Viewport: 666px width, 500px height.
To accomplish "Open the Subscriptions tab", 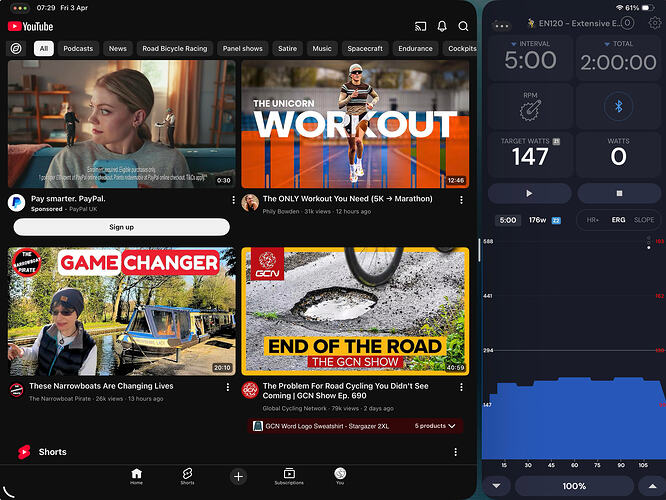I will tap(289, 475).
